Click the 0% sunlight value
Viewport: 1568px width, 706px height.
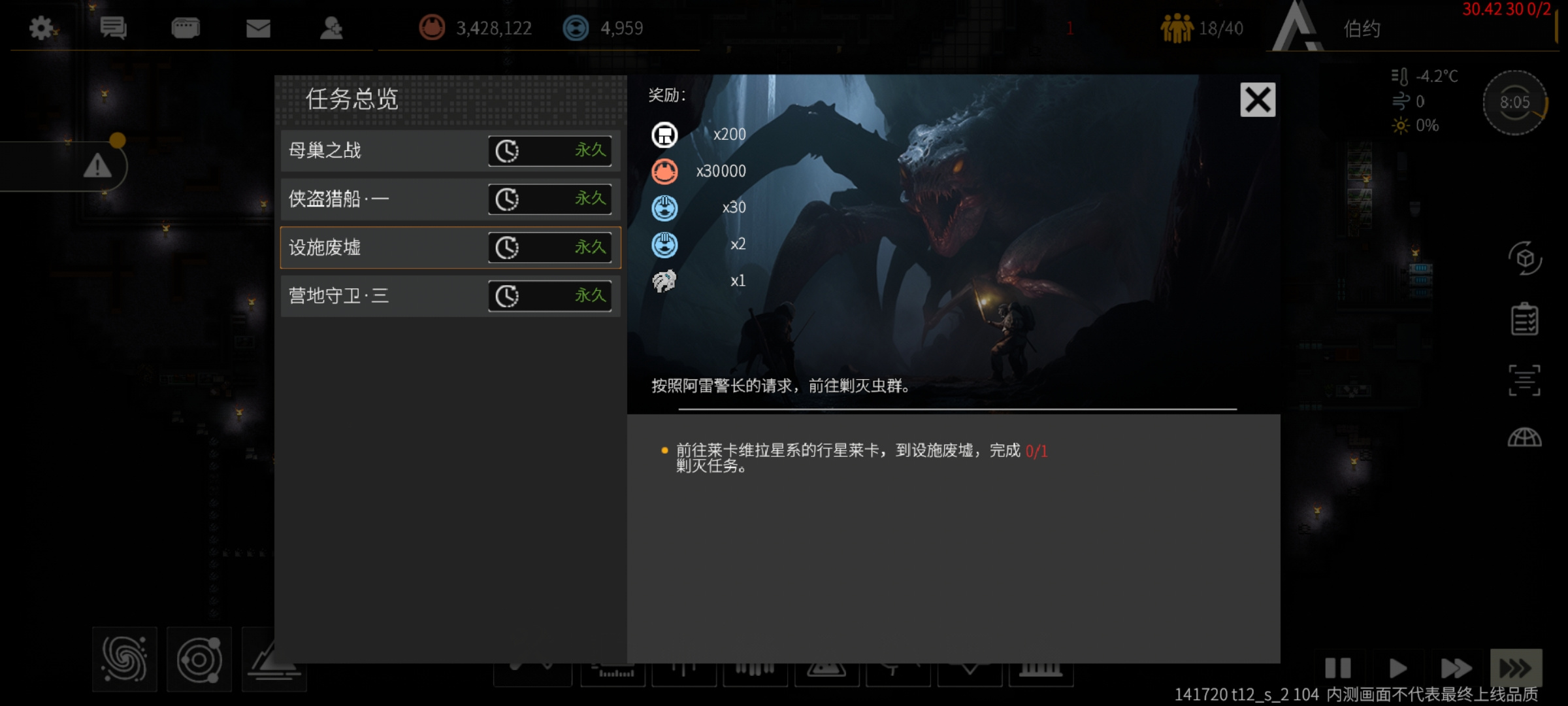[1428, 126]
